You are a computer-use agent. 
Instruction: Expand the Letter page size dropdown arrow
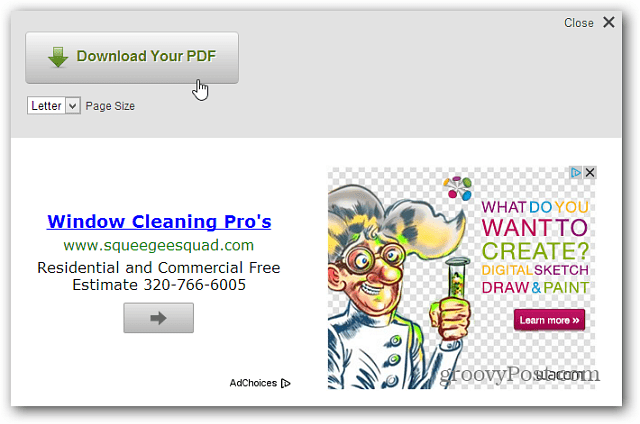[x=73, y=106]
